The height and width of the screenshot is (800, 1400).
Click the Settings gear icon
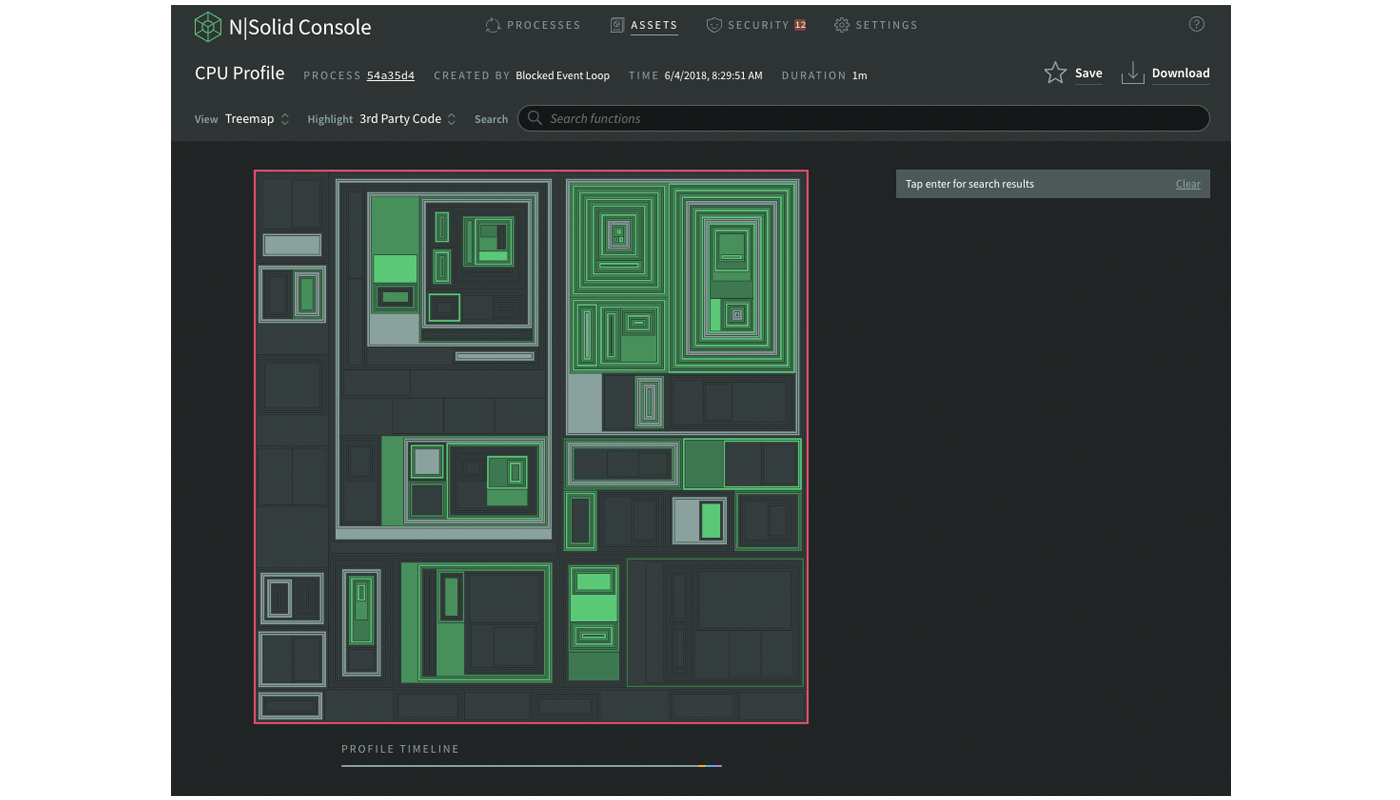(841, 25)
